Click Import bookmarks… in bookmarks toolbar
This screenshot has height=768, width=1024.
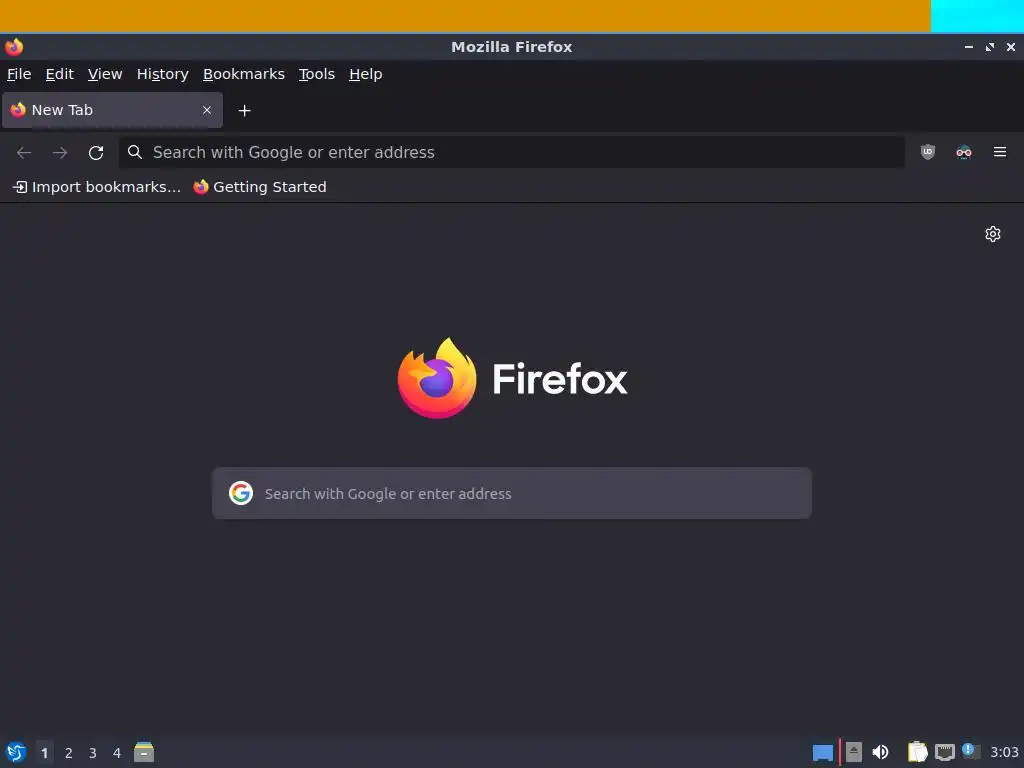pyautogui.click(x=97, y=187)
